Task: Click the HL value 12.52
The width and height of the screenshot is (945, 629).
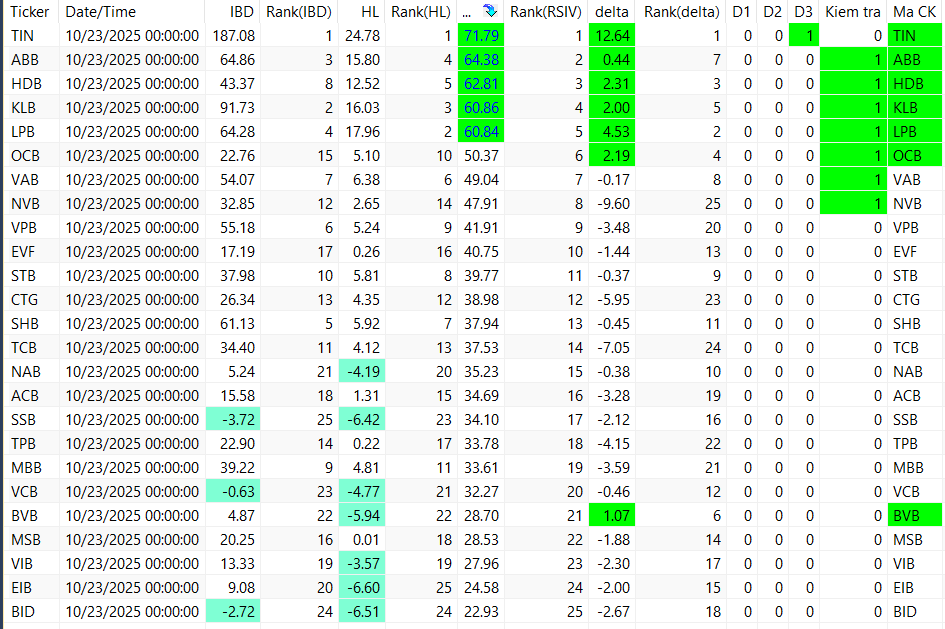Action: click(362, 84)
